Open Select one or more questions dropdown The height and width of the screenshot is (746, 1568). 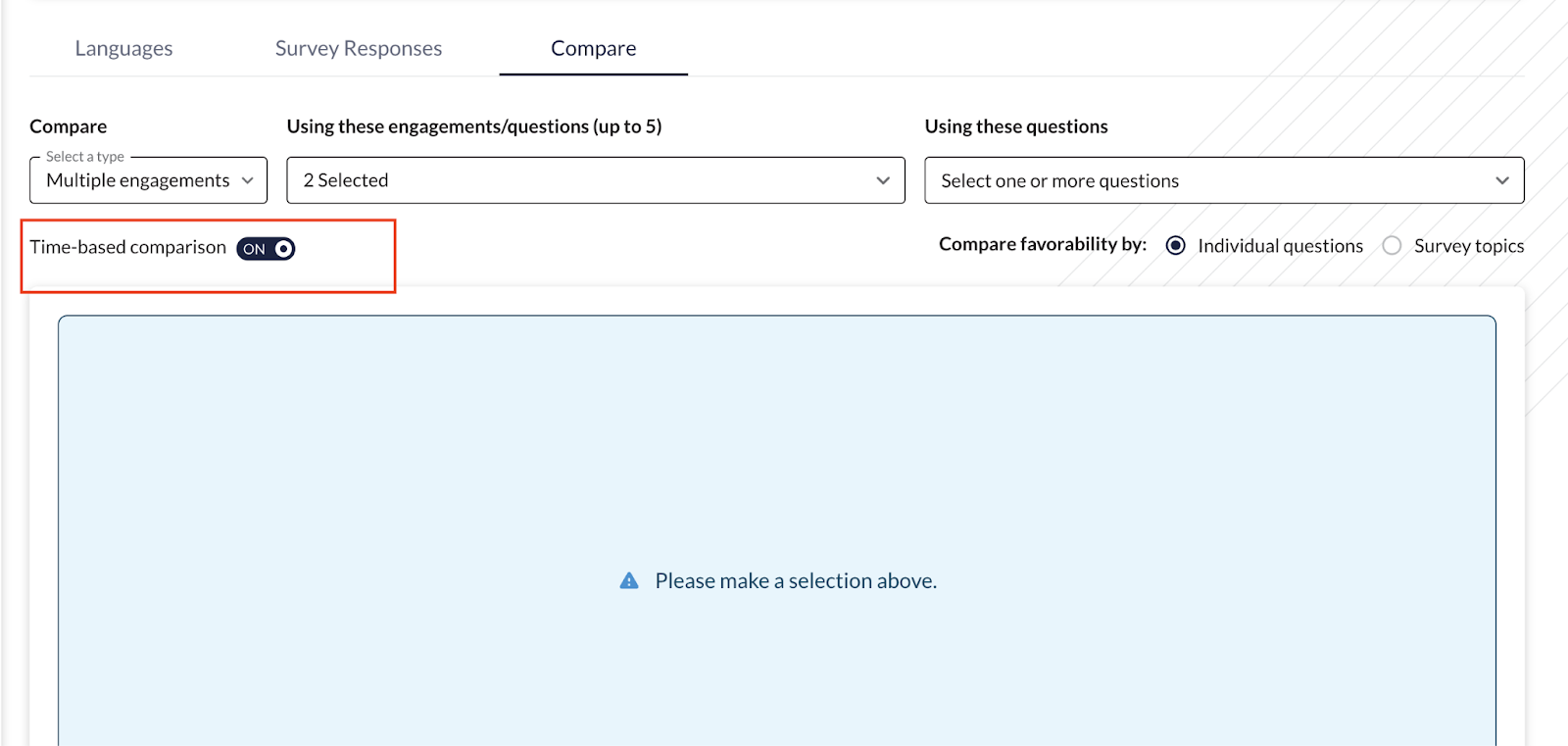pyautogui.click(x=1224, y=180)
